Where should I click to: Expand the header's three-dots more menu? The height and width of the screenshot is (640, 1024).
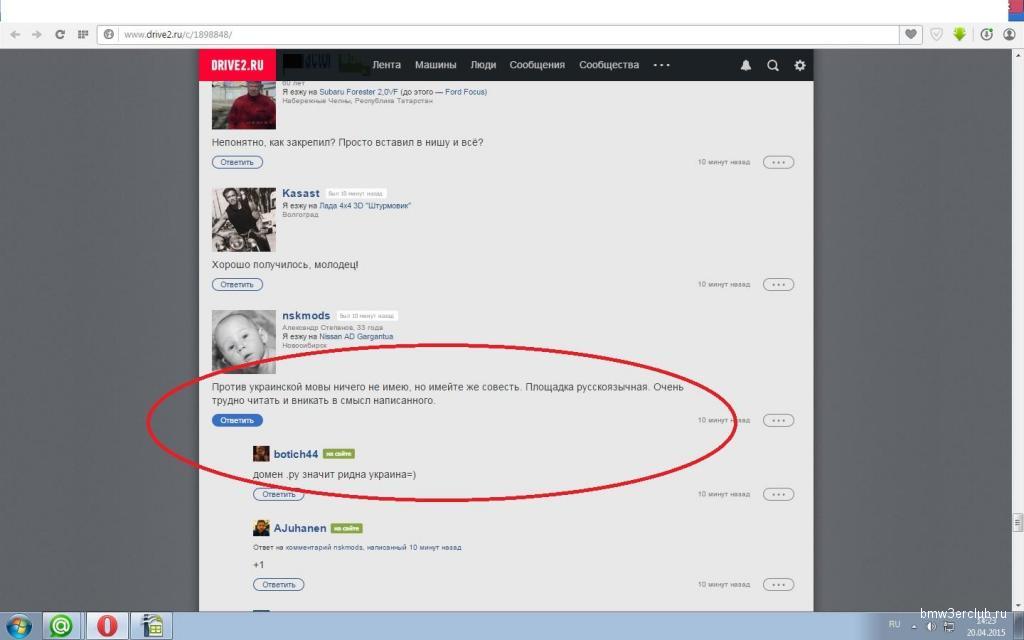(661, 65)
